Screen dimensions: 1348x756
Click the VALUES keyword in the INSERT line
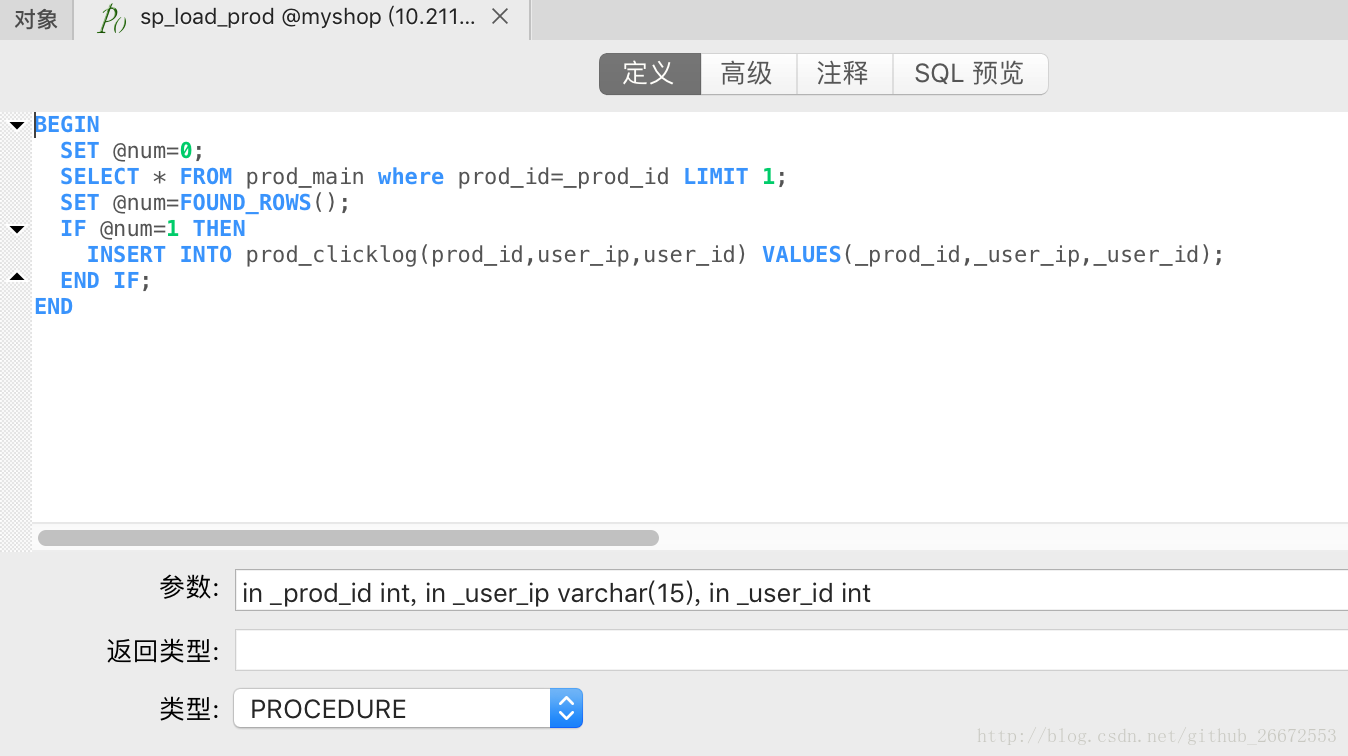coord(802,255)
